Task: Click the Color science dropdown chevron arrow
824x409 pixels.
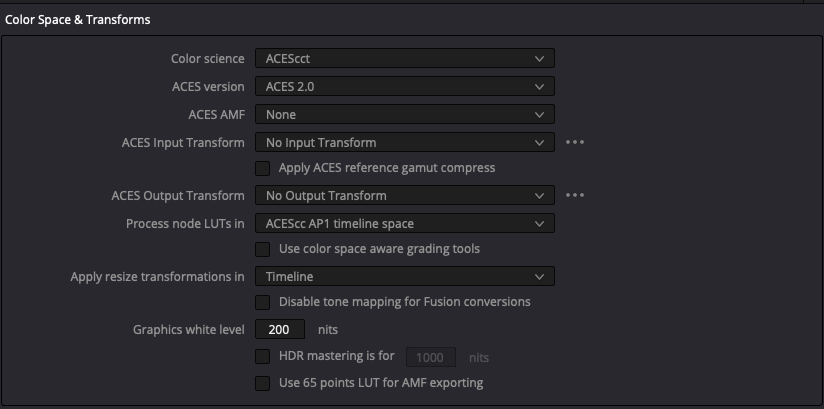Action: (540, 59)
